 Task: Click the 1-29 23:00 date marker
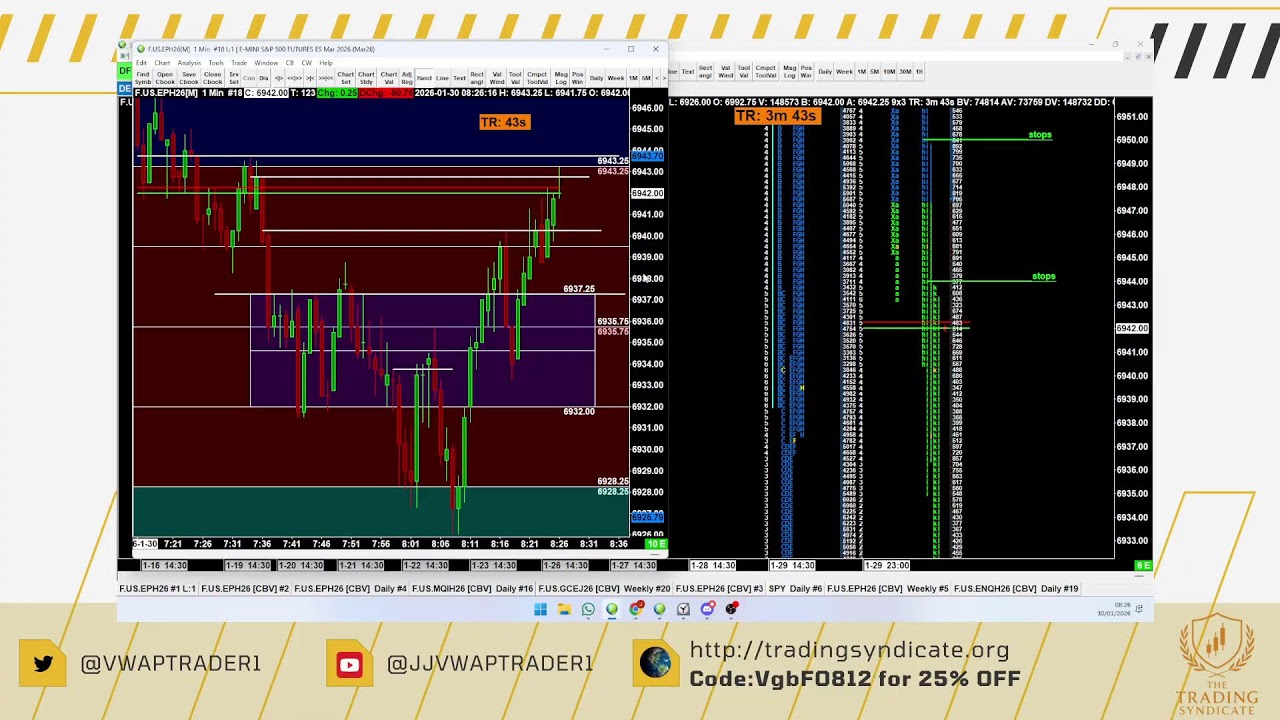pyautogui.click(x=887, y=565)
